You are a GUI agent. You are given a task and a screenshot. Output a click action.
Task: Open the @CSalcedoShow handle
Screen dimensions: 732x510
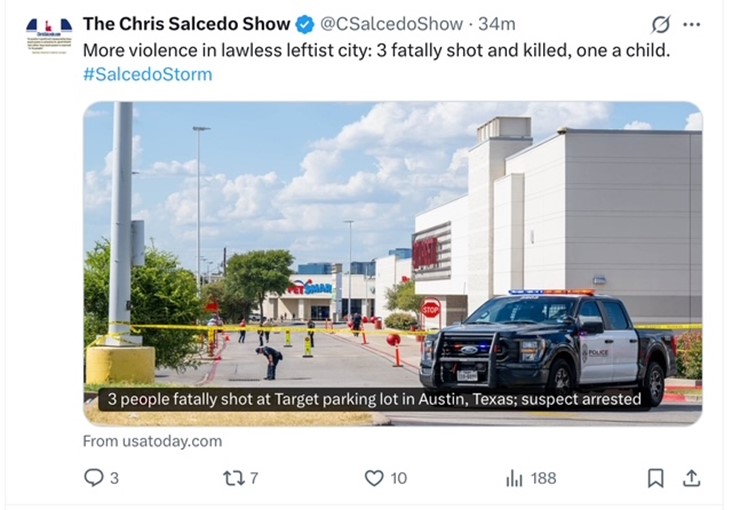tap(391, 24)
